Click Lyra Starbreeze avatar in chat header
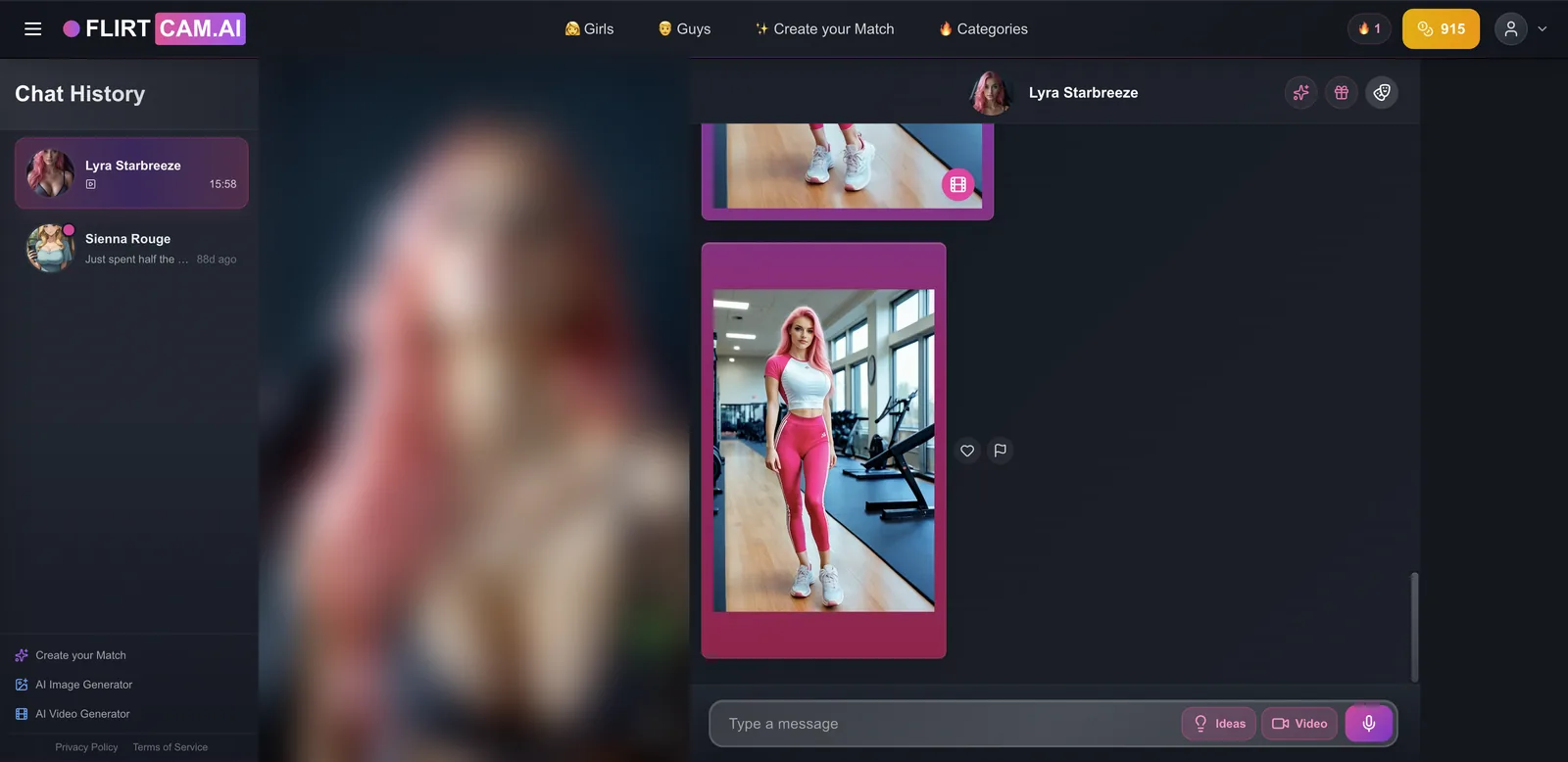Image resolution: width=1568 pixels, height=762 pixels. click(991, 93)
